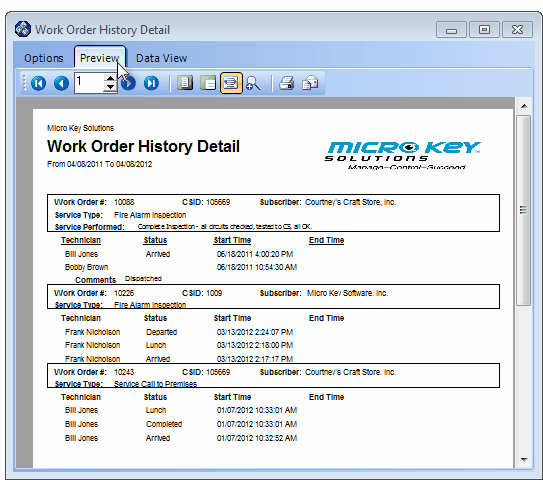This screenshot has height=480, width=543.
Task: Click technician Bobby Brown
Action: (x=86, y=267)
